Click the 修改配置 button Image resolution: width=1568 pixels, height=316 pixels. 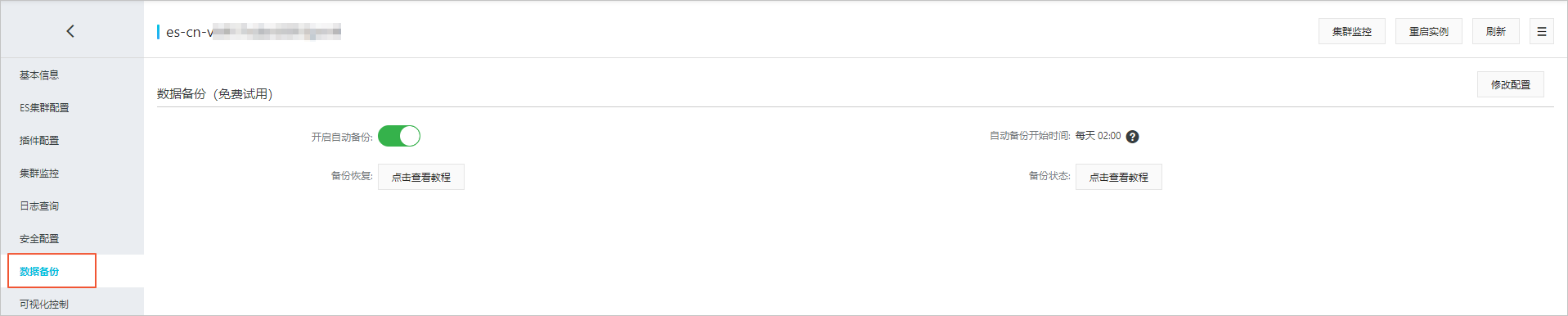[1510, 84]
